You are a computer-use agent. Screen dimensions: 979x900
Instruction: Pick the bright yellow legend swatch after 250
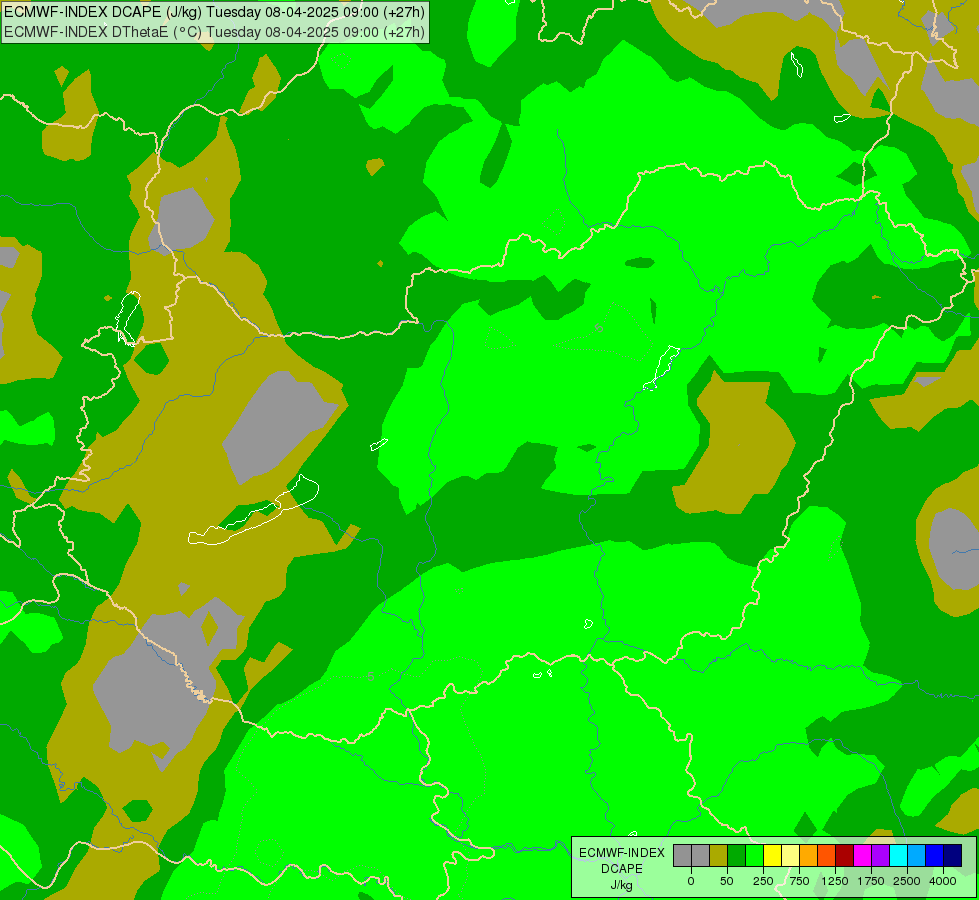tap(772, 856)
